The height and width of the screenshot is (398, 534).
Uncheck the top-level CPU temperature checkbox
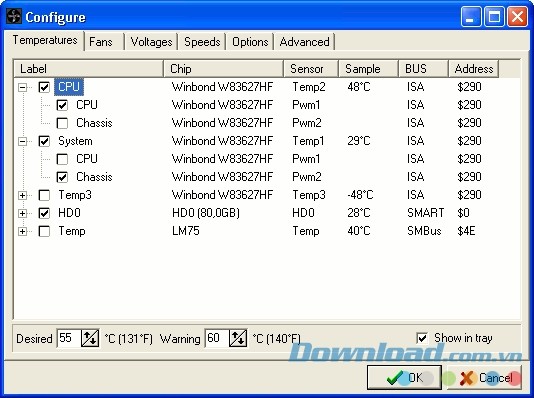[44, 87]
